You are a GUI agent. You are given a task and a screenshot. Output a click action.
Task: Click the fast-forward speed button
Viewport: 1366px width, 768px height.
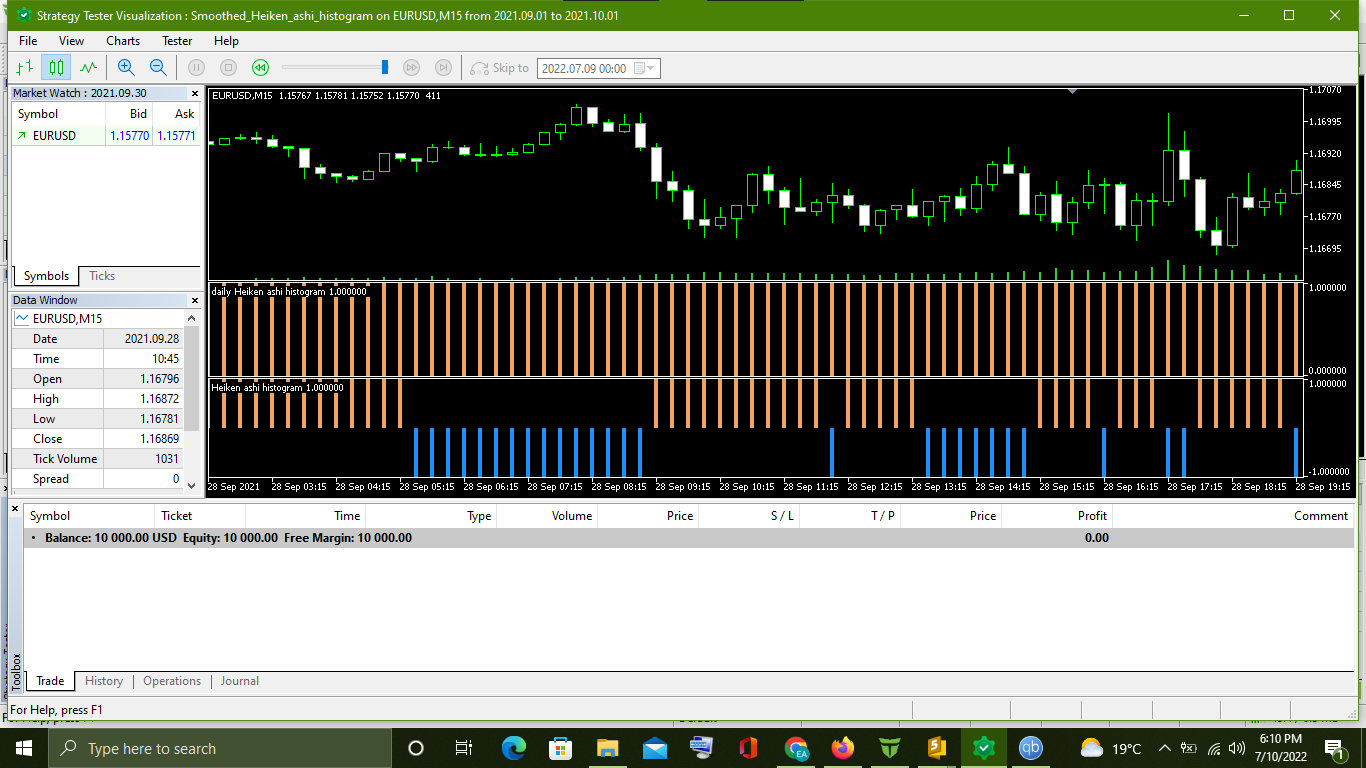click(411, 68)
